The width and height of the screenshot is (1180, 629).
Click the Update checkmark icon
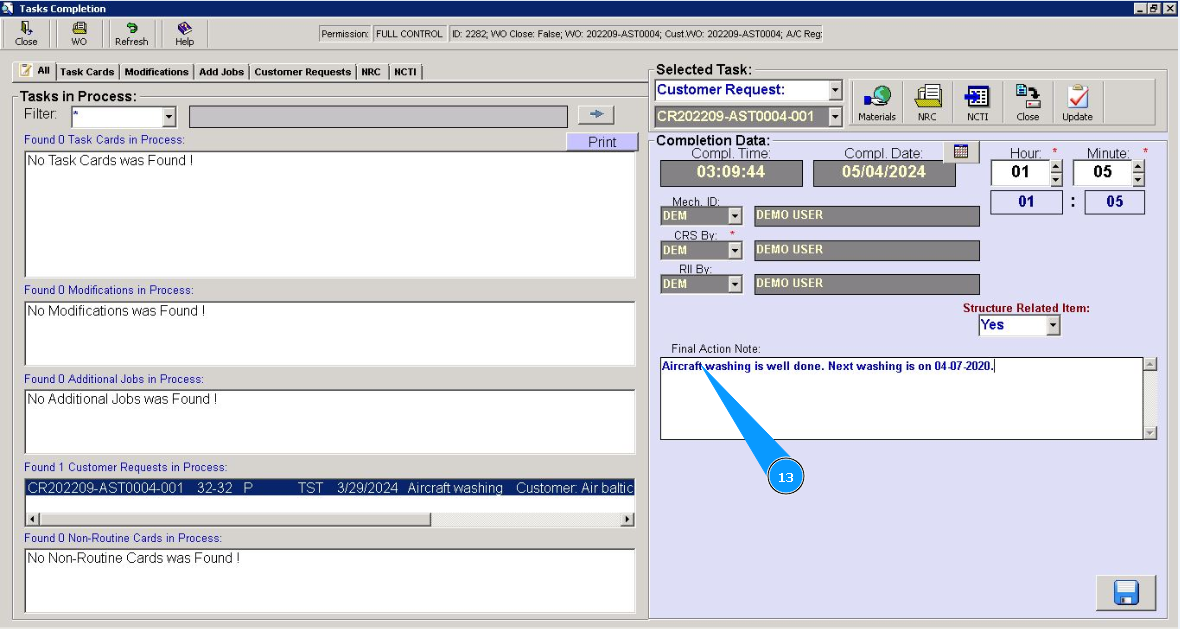point(1078,102)
